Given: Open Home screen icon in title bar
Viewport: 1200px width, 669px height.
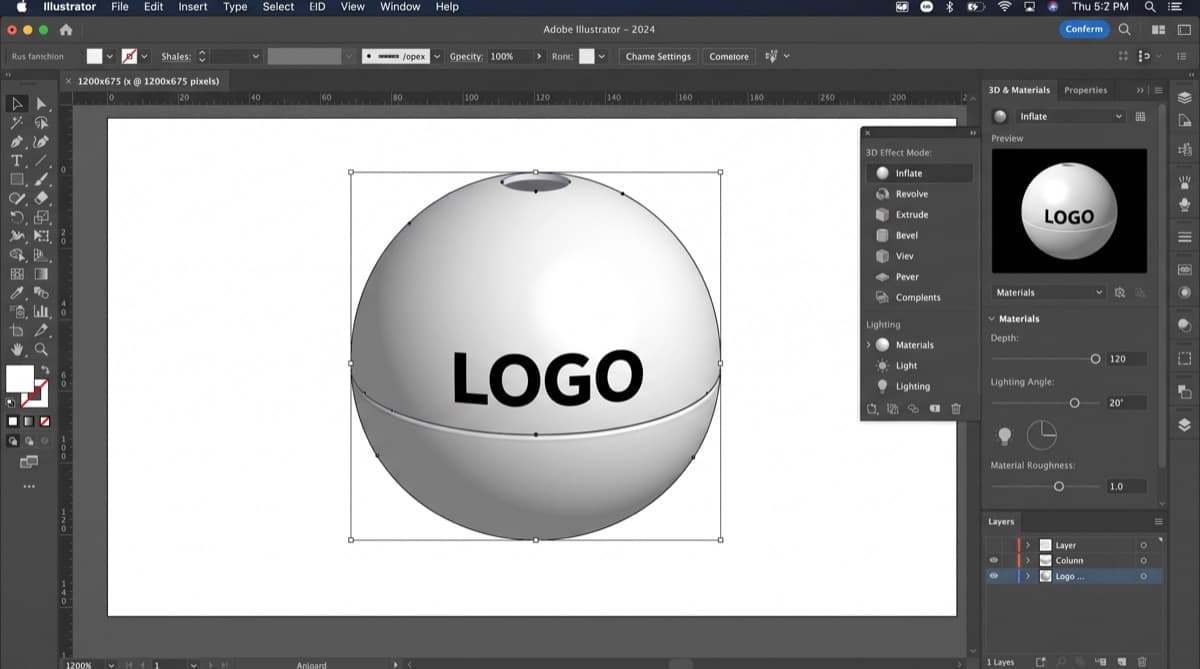Looking at the screenshot, I should tap(66, 30).
